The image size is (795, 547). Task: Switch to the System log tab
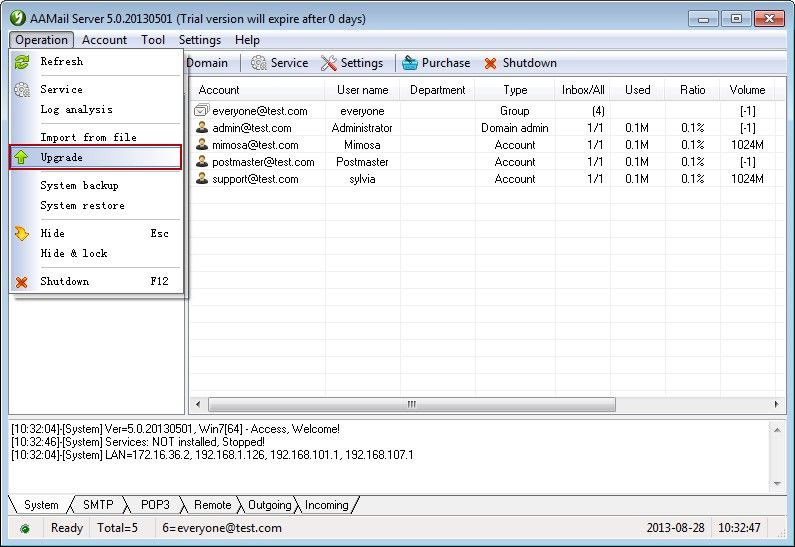tap(41, 505)
